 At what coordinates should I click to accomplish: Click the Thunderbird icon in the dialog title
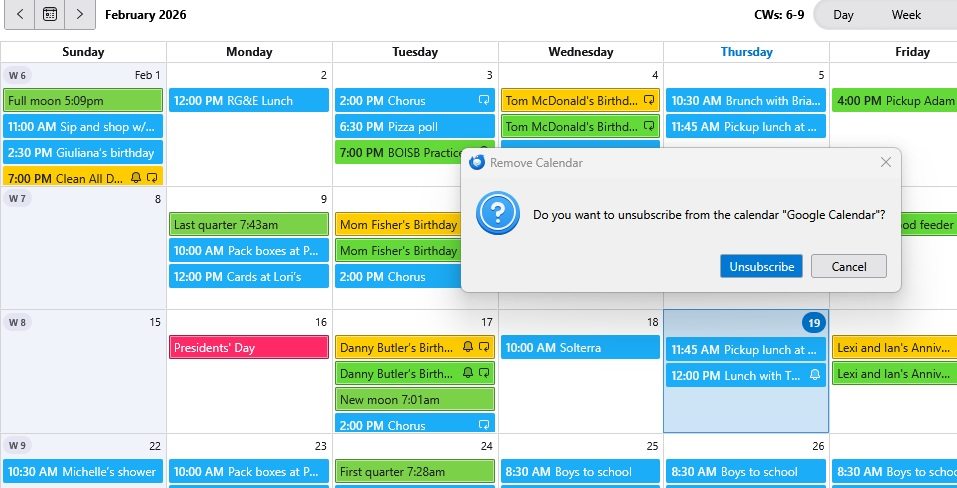coord(477,162)
